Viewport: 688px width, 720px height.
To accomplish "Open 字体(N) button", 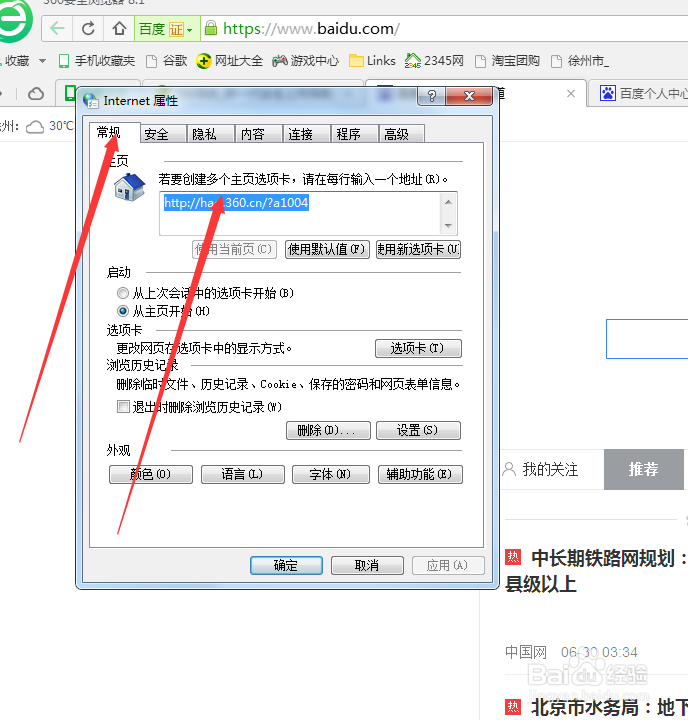I will (331, 474).
